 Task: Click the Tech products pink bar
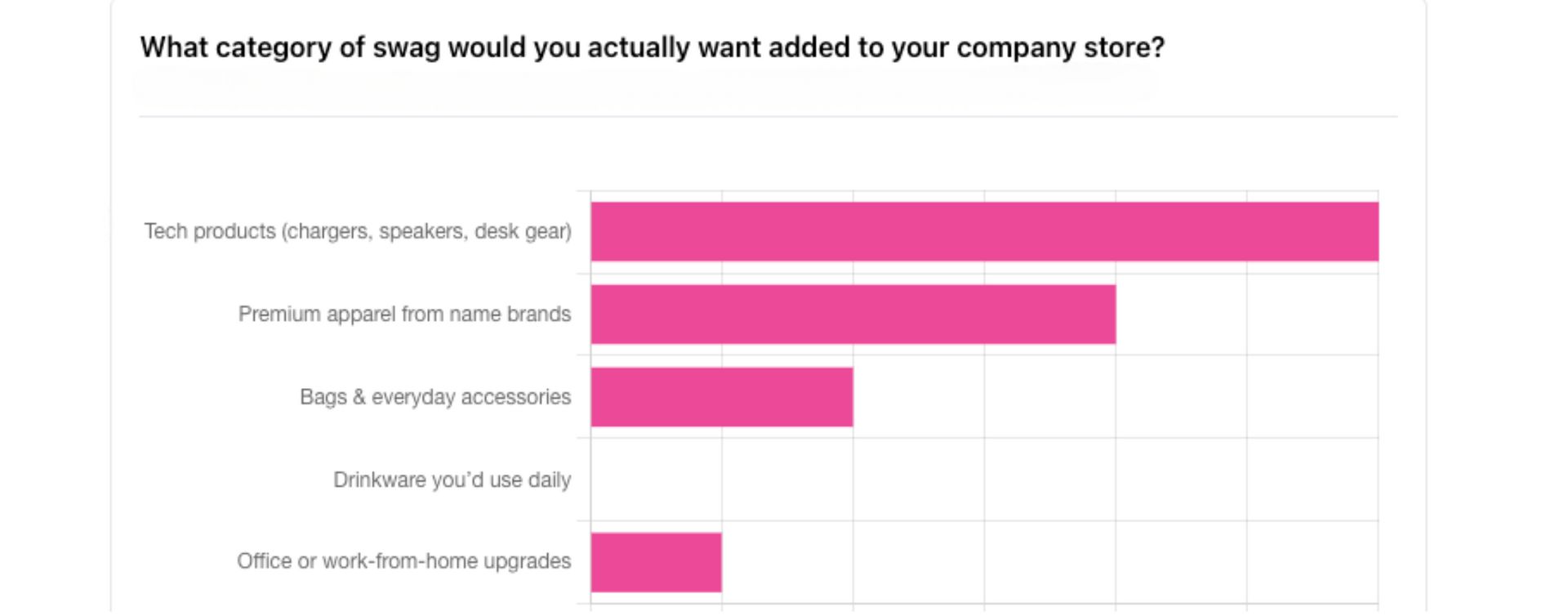click(x=984, y=232)
